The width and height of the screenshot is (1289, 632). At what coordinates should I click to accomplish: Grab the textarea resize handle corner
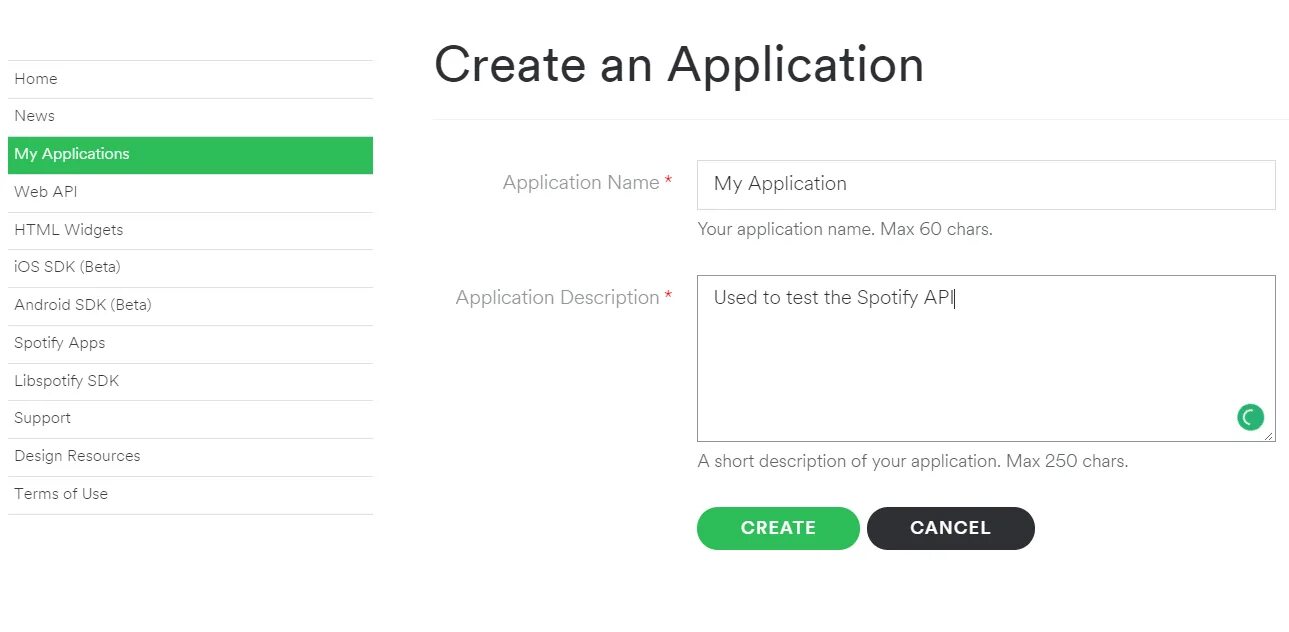point(1269,435)
